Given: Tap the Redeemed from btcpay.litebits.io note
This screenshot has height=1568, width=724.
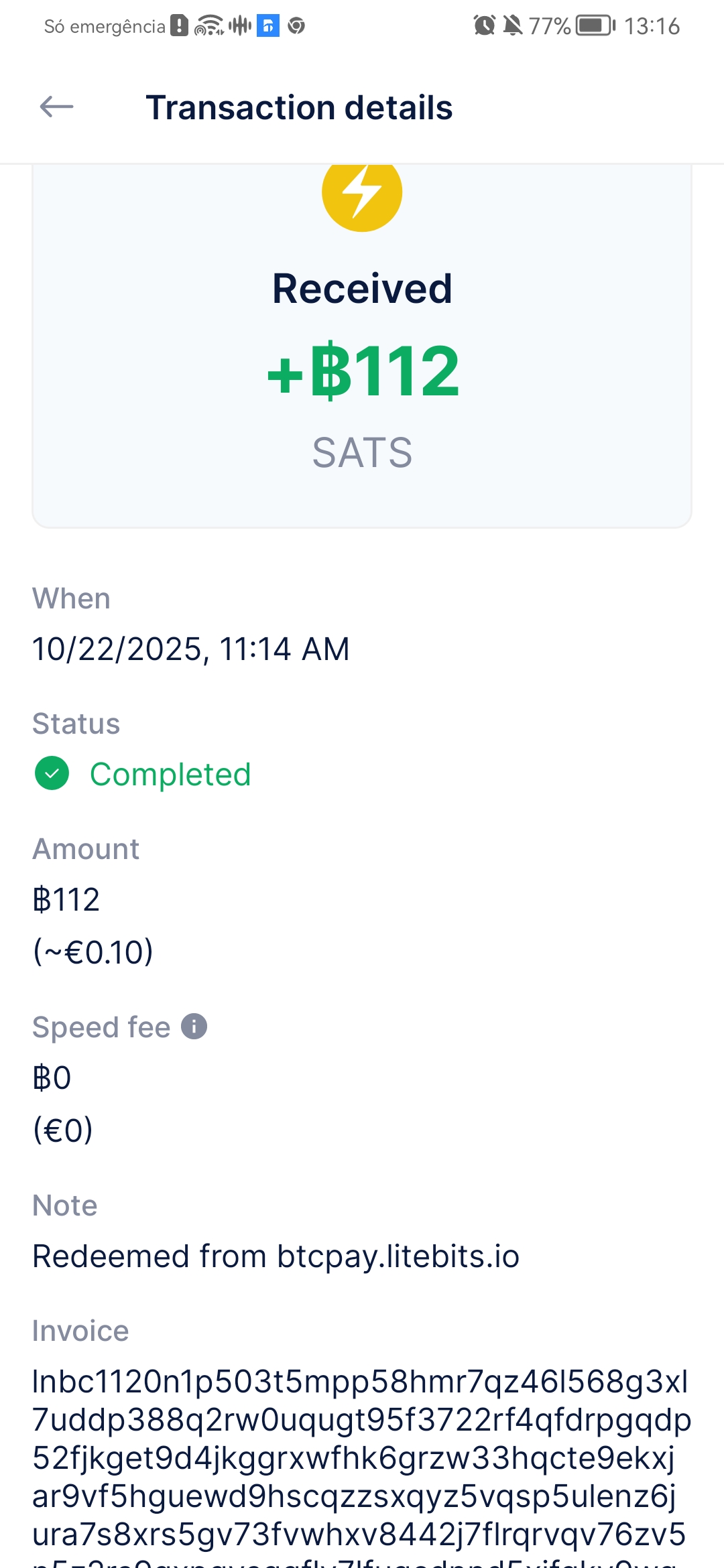Looking at the screenshot, I should tap(276, 1256).
